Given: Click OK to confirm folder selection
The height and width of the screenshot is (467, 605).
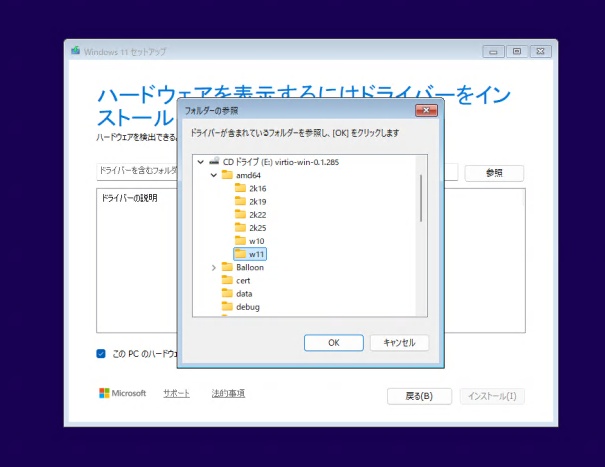Looking at the screenshot, I should (x=333, y=343).
